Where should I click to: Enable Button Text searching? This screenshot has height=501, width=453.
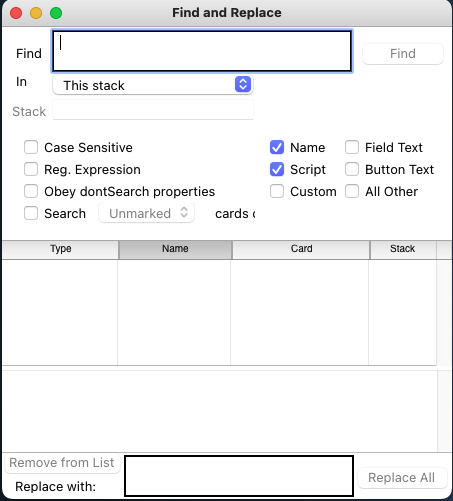pyautogui.click(x=352, y=169)
